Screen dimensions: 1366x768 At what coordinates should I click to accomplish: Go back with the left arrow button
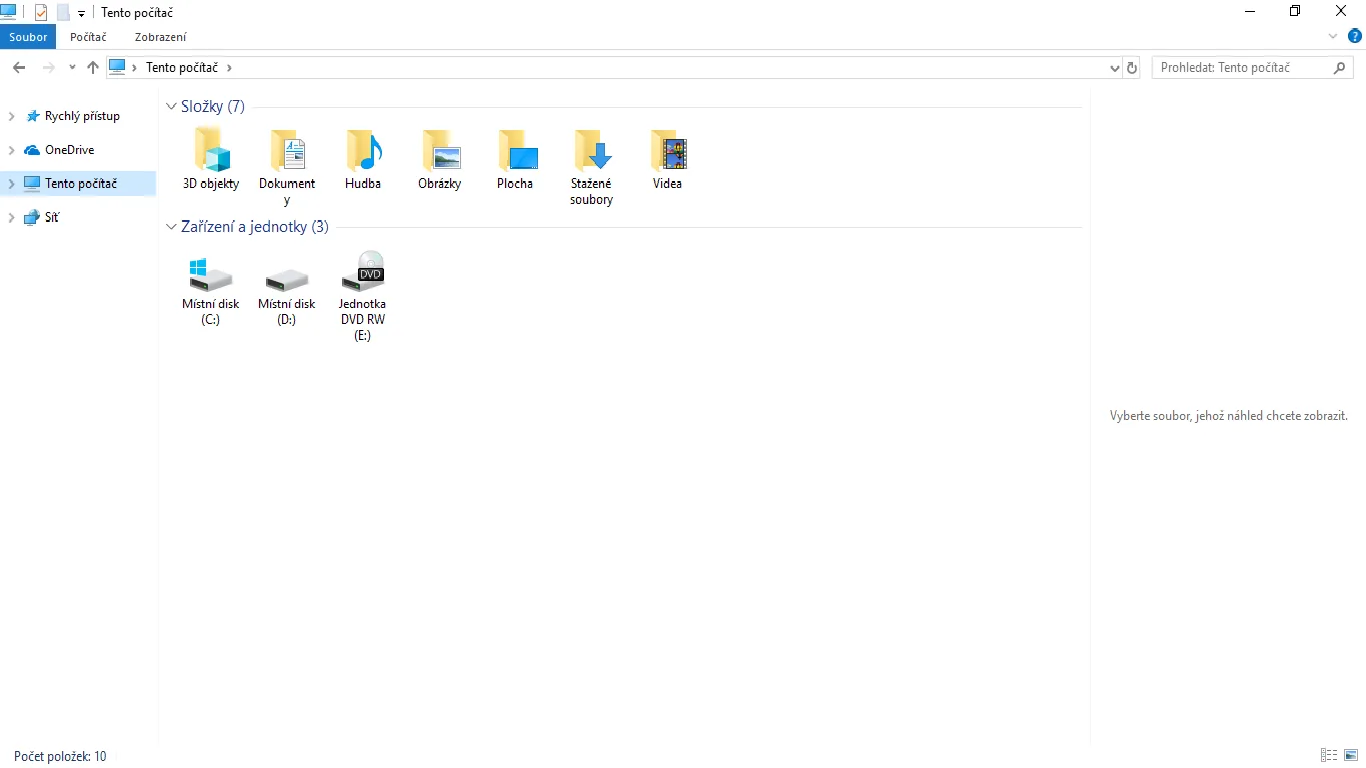tap(19, 67)
